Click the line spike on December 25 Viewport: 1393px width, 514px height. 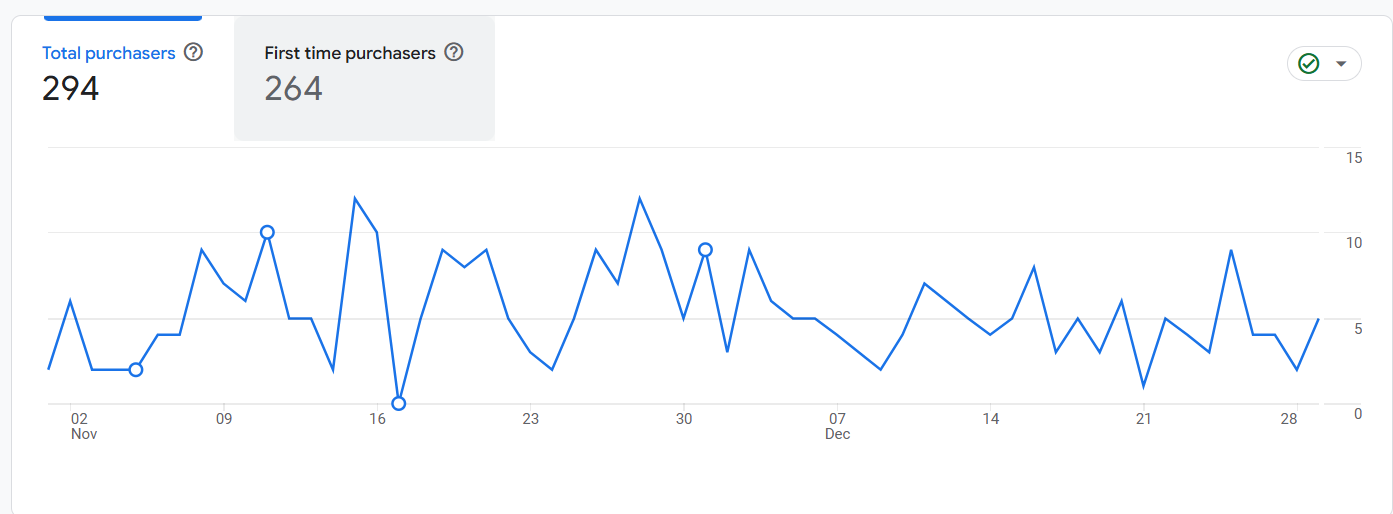click(x=1231, y=250)
